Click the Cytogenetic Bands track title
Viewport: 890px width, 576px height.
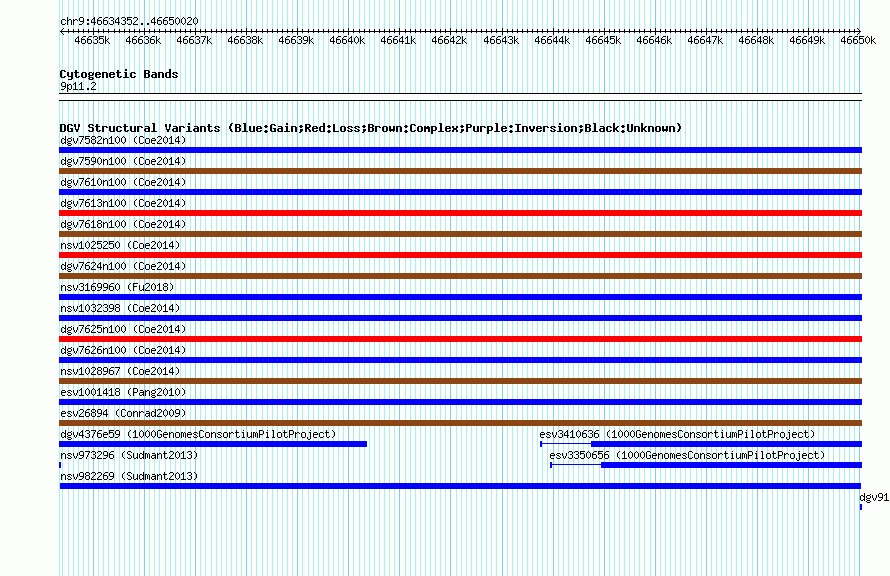[119, 74]
